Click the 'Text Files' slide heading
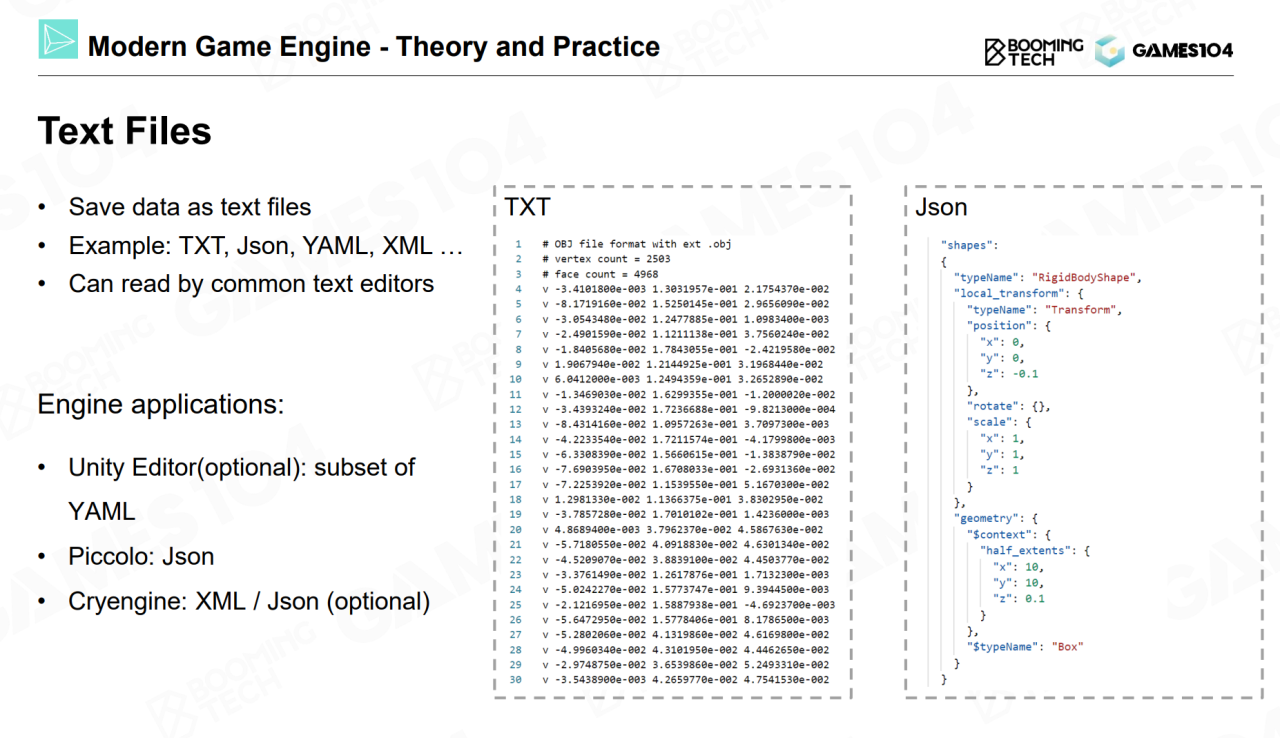The height and width of the screenshot is (738, 1280). click(125, 131)
